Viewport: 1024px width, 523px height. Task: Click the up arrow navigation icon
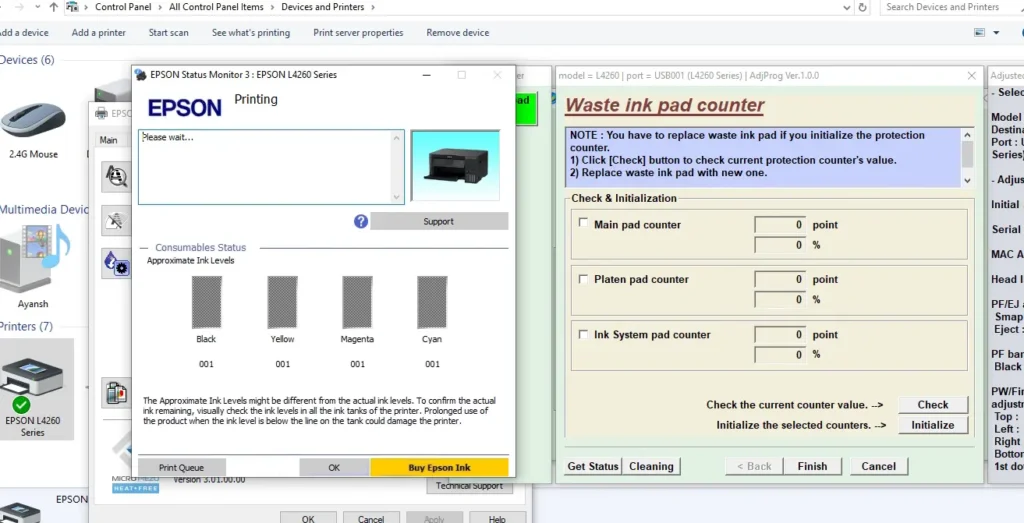click(54, 7)
